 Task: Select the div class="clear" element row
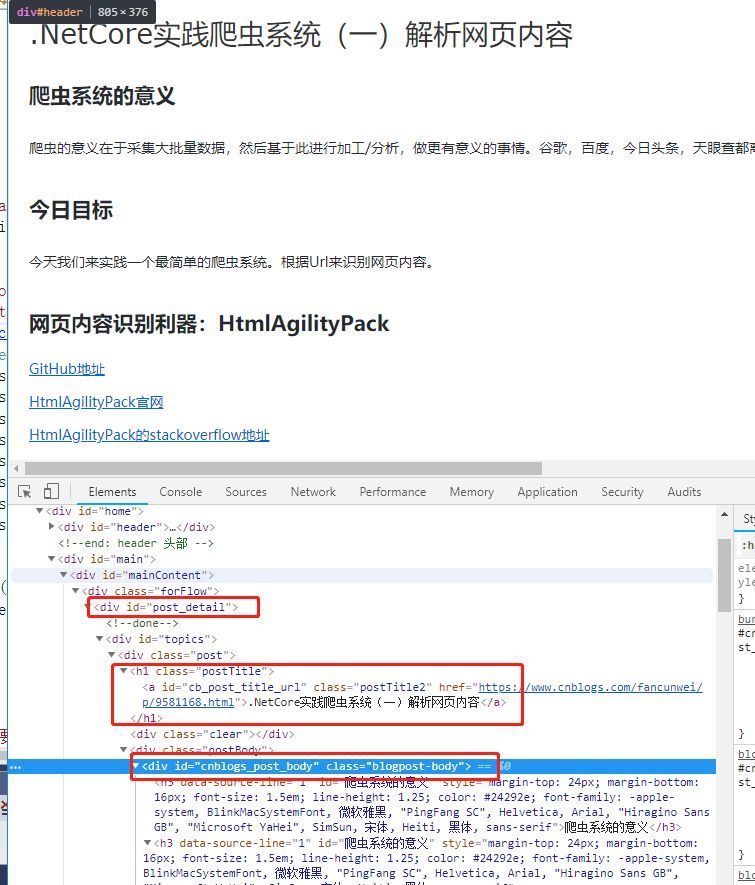(x=212, y=734)
